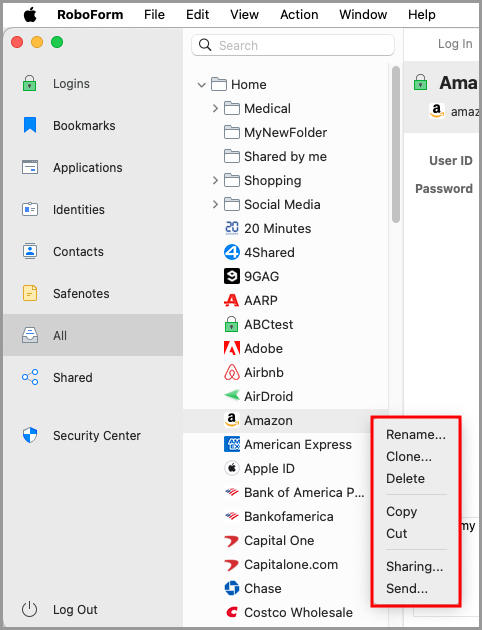This screenshot has height=630, width=482.
Task: Select Delete in the context menu
Action: [405, 479]
